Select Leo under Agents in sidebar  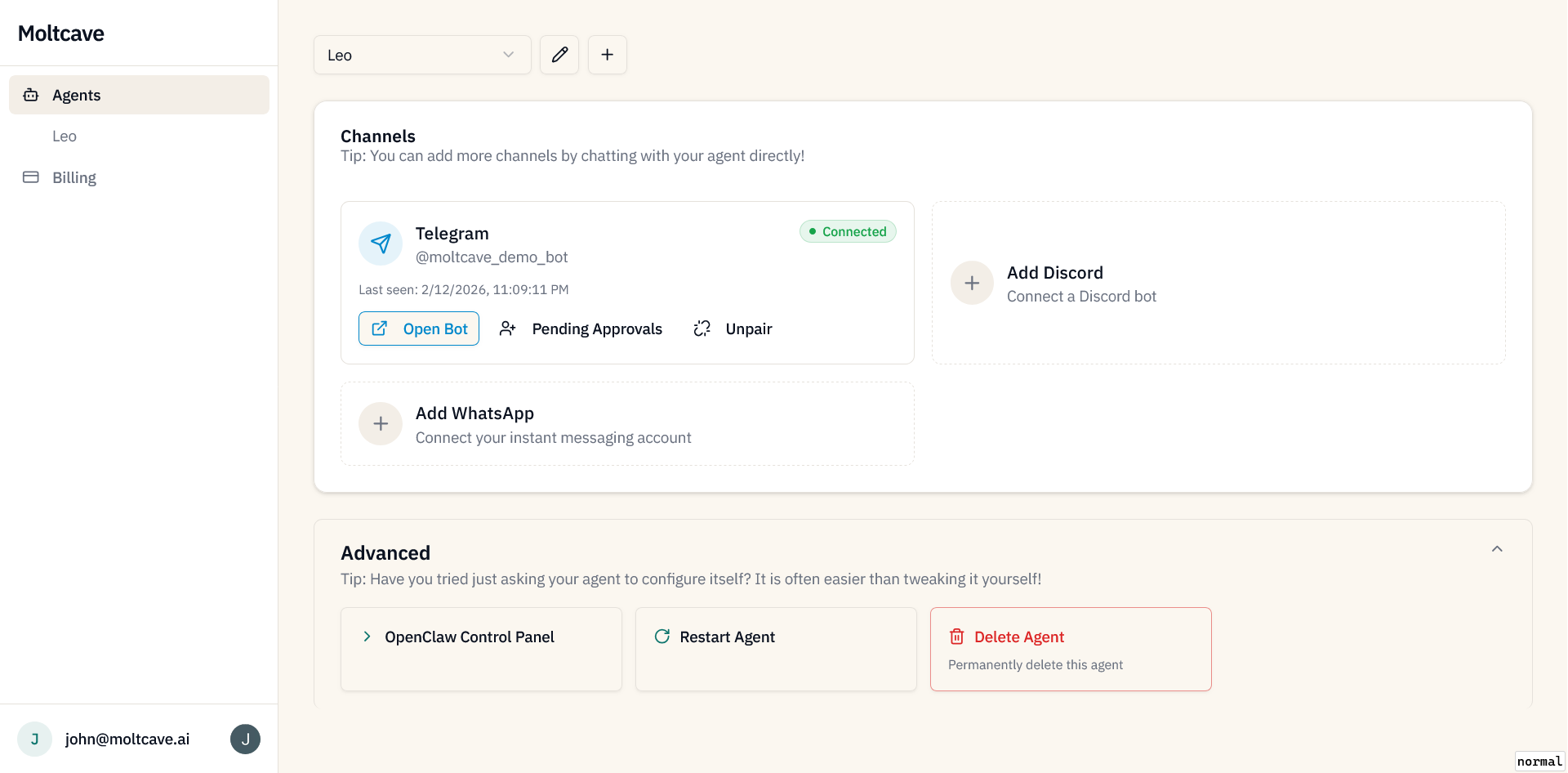tap(65, 136)
